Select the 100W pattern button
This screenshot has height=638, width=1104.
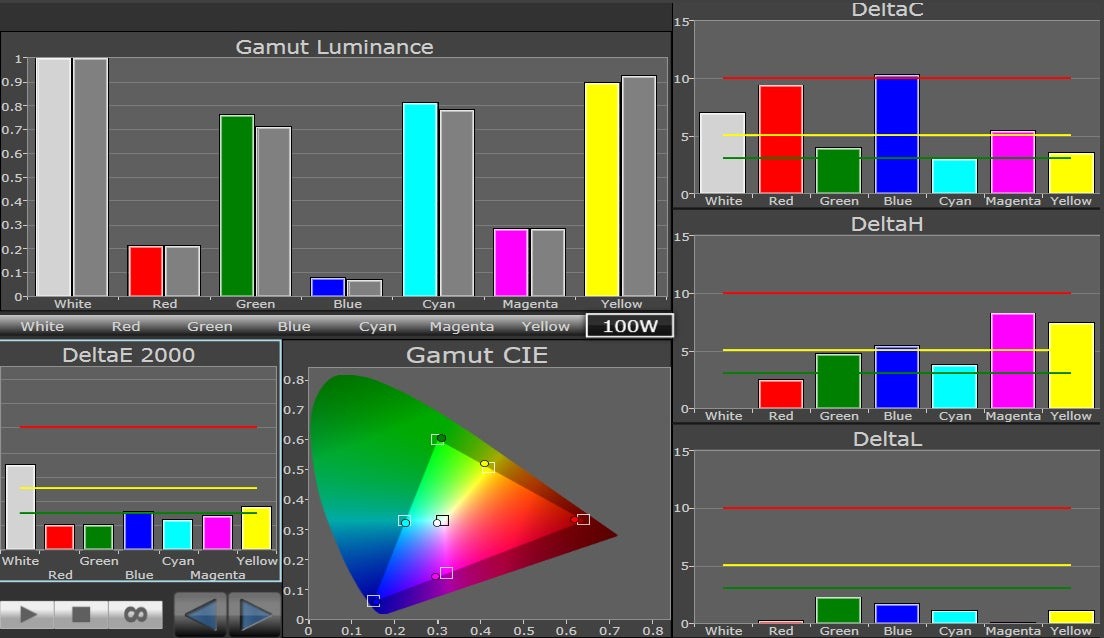629,326
